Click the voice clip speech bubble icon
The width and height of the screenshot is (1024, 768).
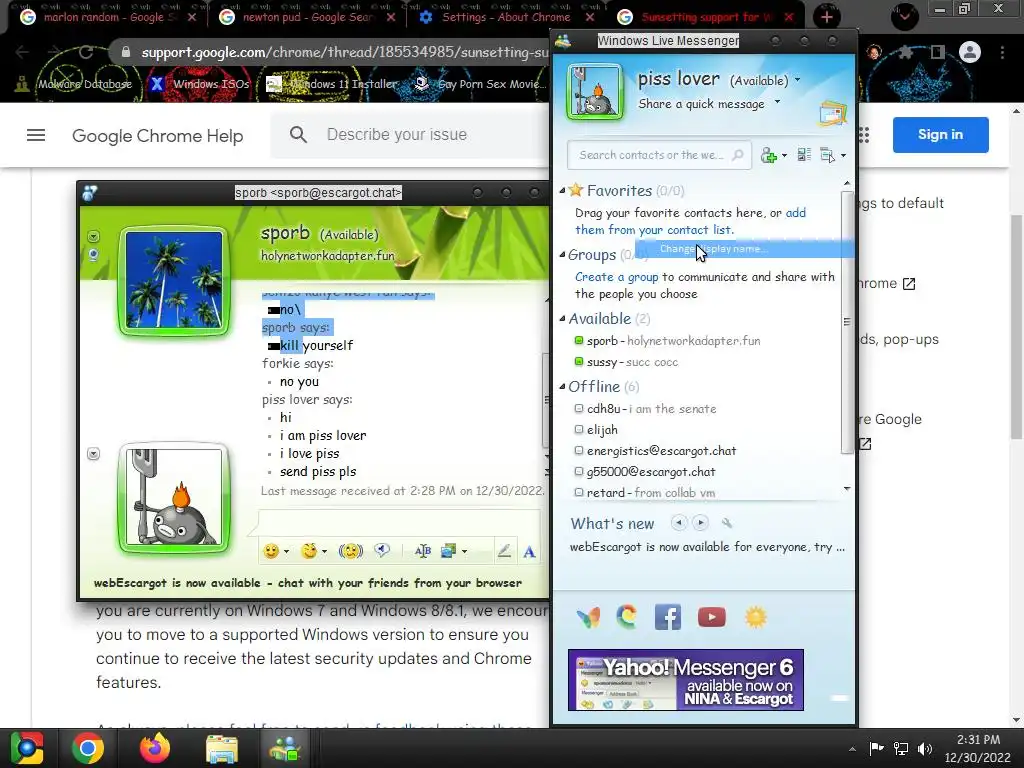coord(382,551)
